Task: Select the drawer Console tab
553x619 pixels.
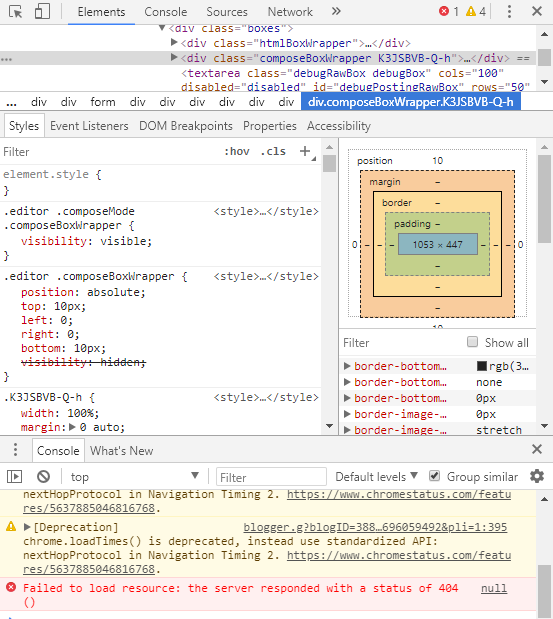Action: (58, 450)
